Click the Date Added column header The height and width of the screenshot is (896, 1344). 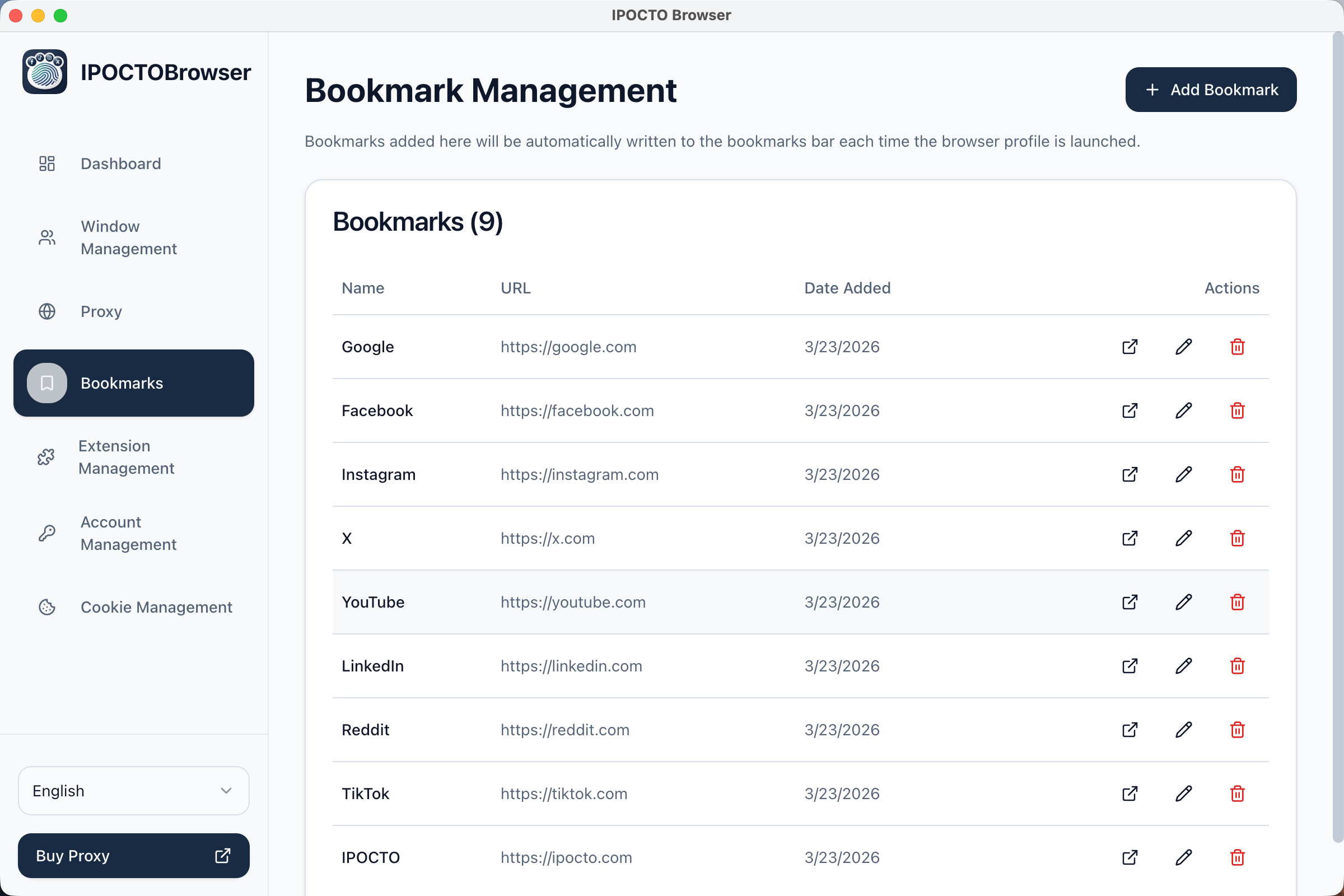click(x=847, y=288)
